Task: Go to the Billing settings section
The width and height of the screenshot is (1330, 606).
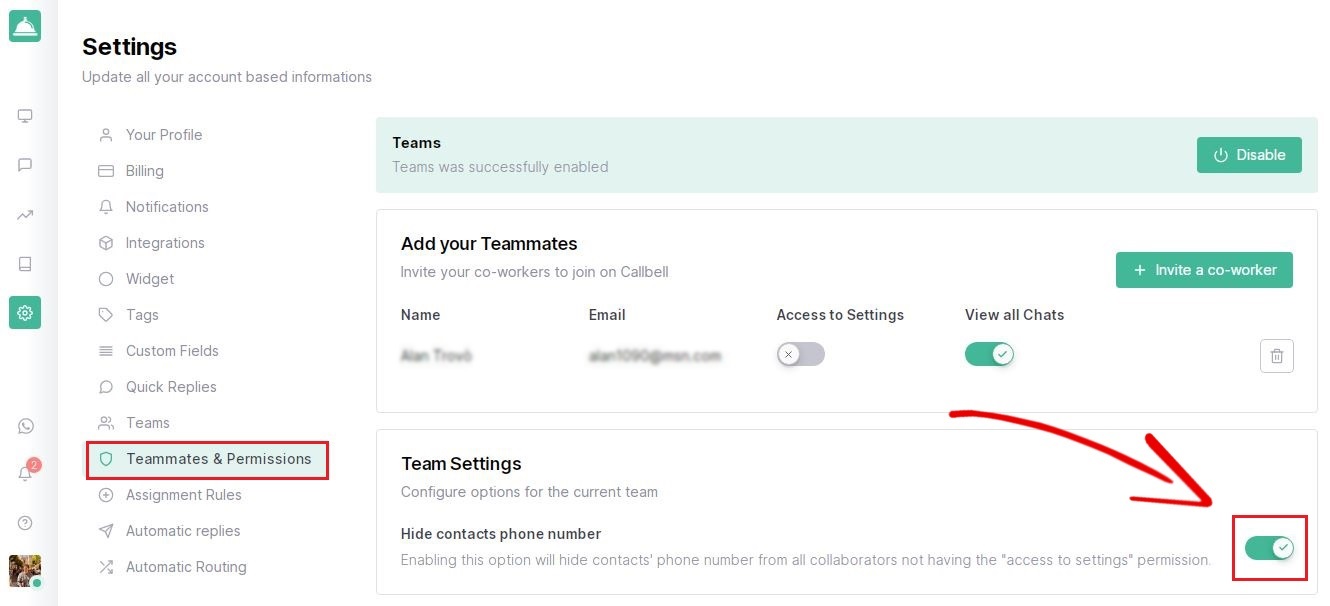Action: (144, 171)
